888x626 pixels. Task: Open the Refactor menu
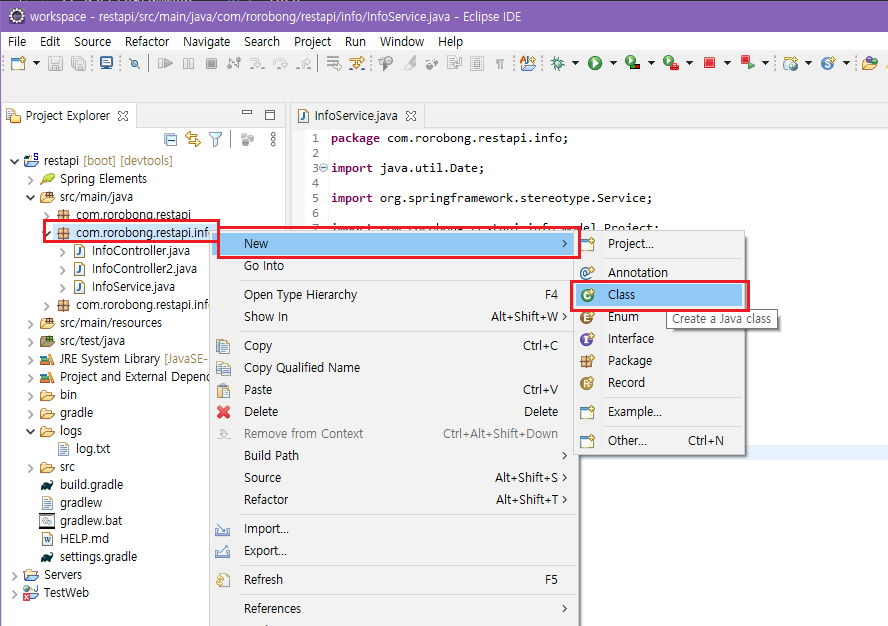click(147, 41)
